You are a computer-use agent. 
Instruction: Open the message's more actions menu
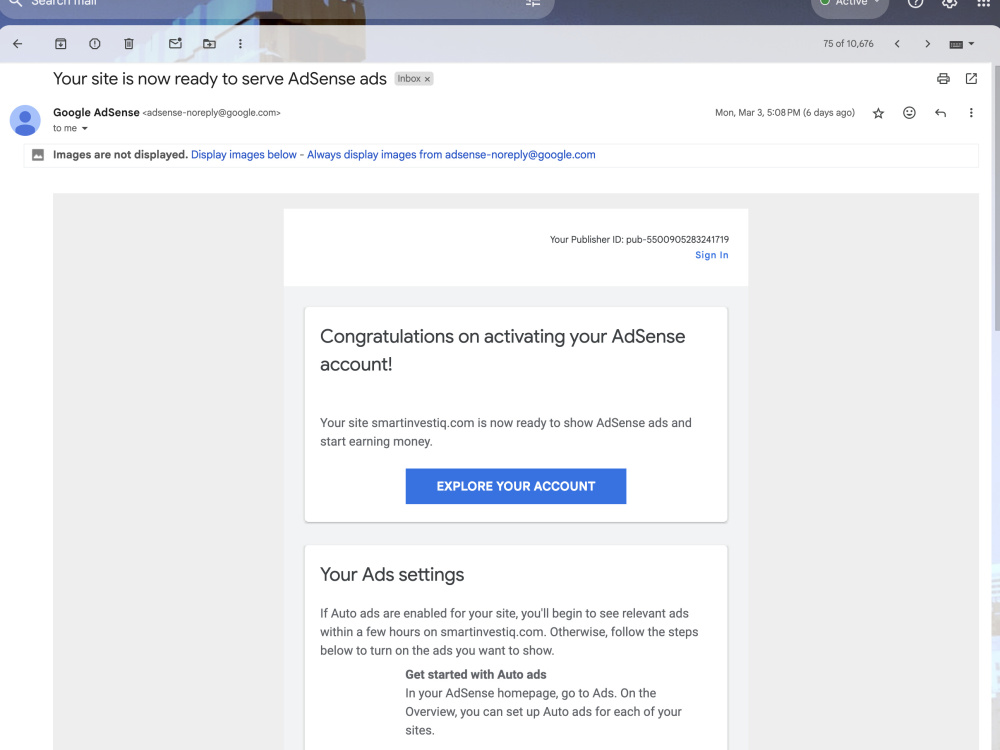tap(971, 113)
